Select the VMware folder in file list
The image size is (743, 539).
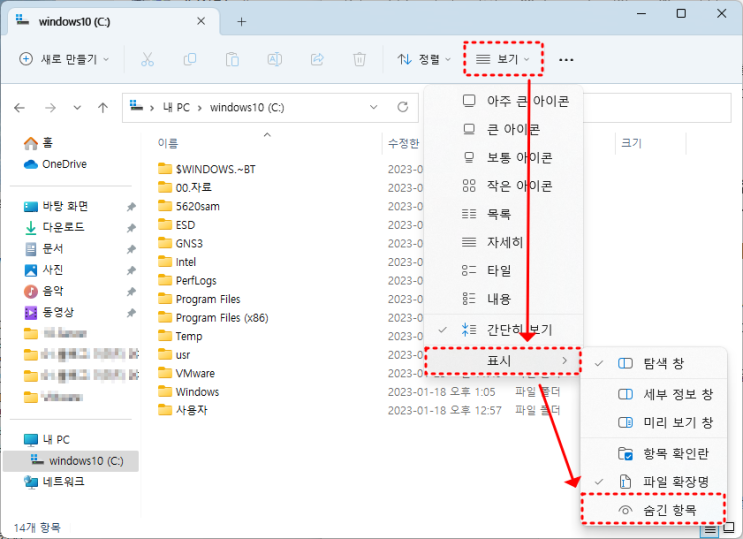[x=186, y=374]
